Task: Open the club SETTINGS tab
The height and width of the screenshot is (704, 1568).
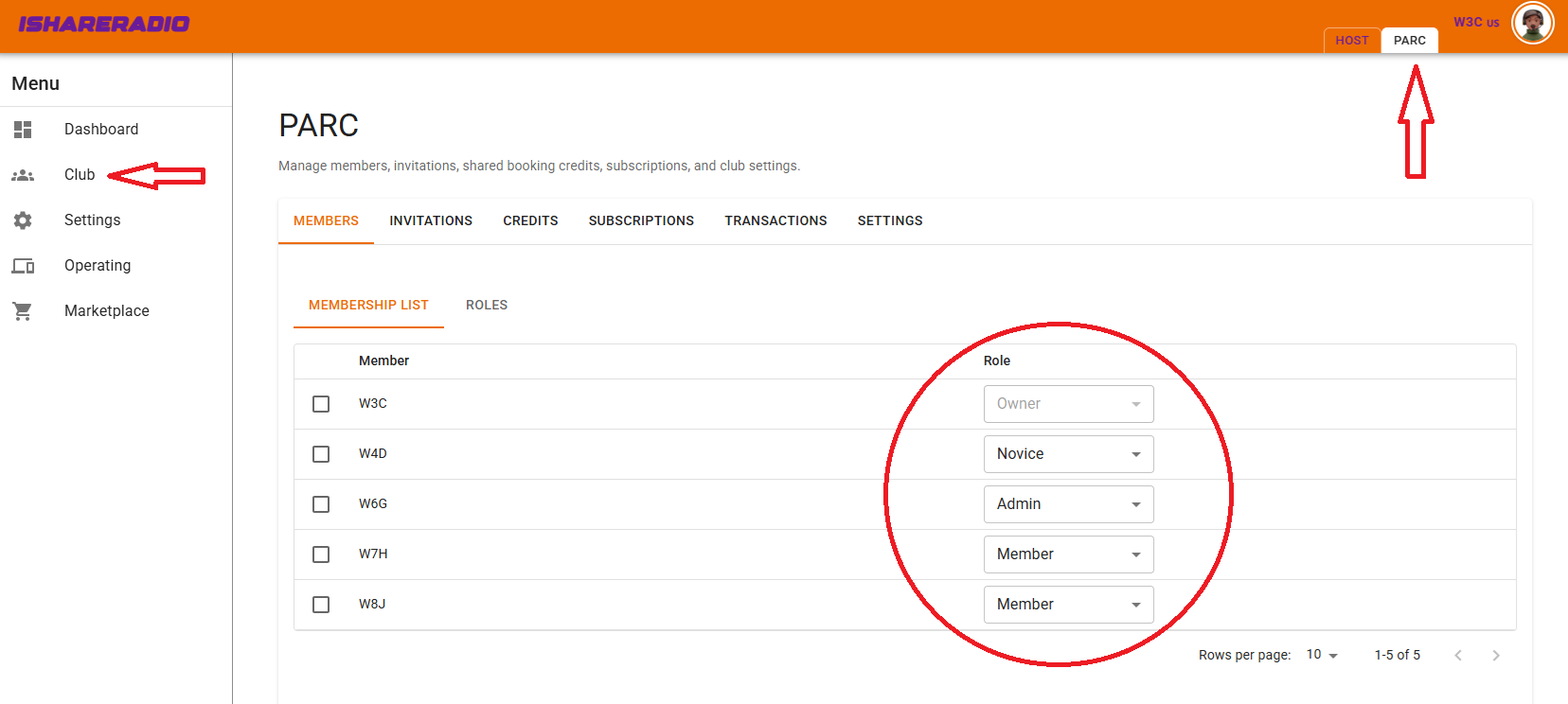Action: (x=890, y=221)
